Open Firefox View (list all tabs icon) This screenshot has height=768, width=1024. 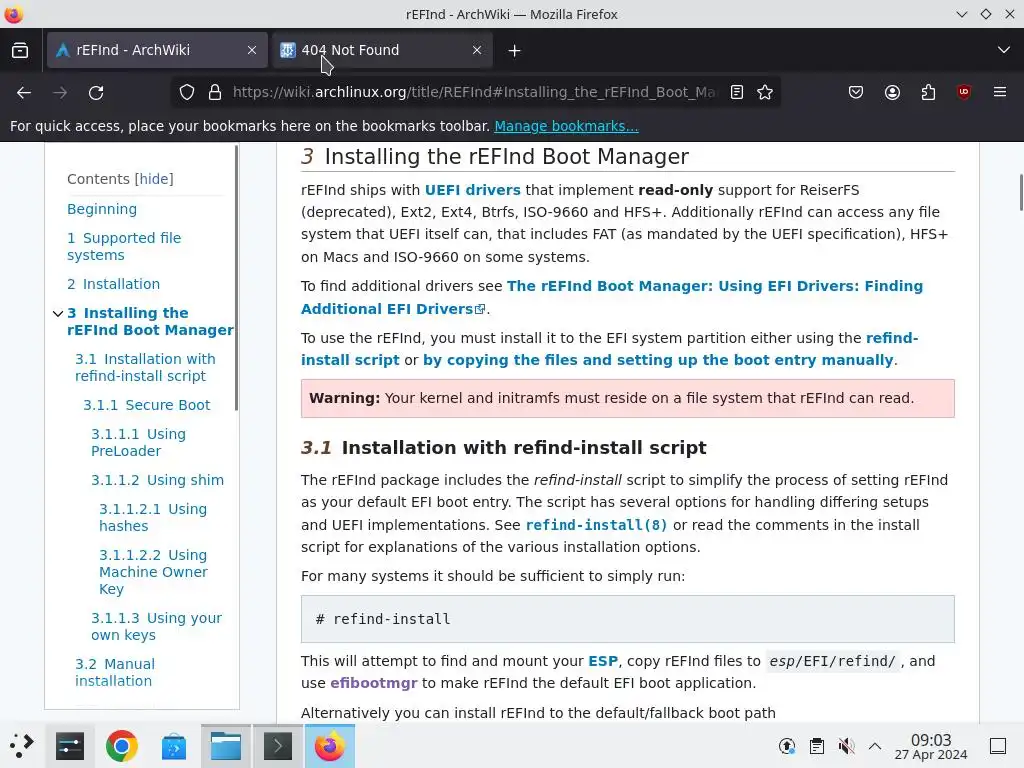pyautogui.click(x=20, y=50)
